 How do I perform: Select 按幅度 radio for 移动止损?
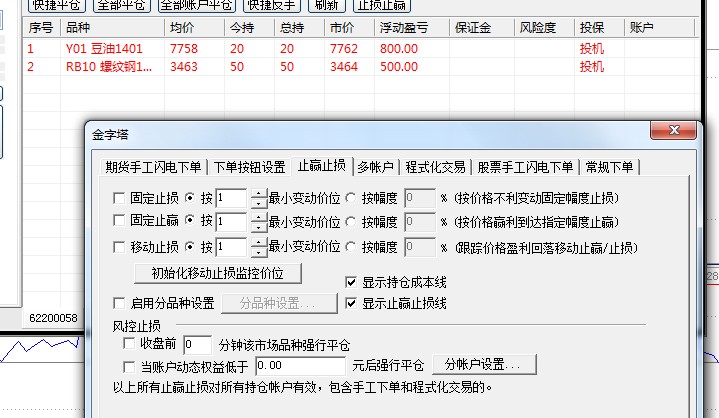pos(351,247)
